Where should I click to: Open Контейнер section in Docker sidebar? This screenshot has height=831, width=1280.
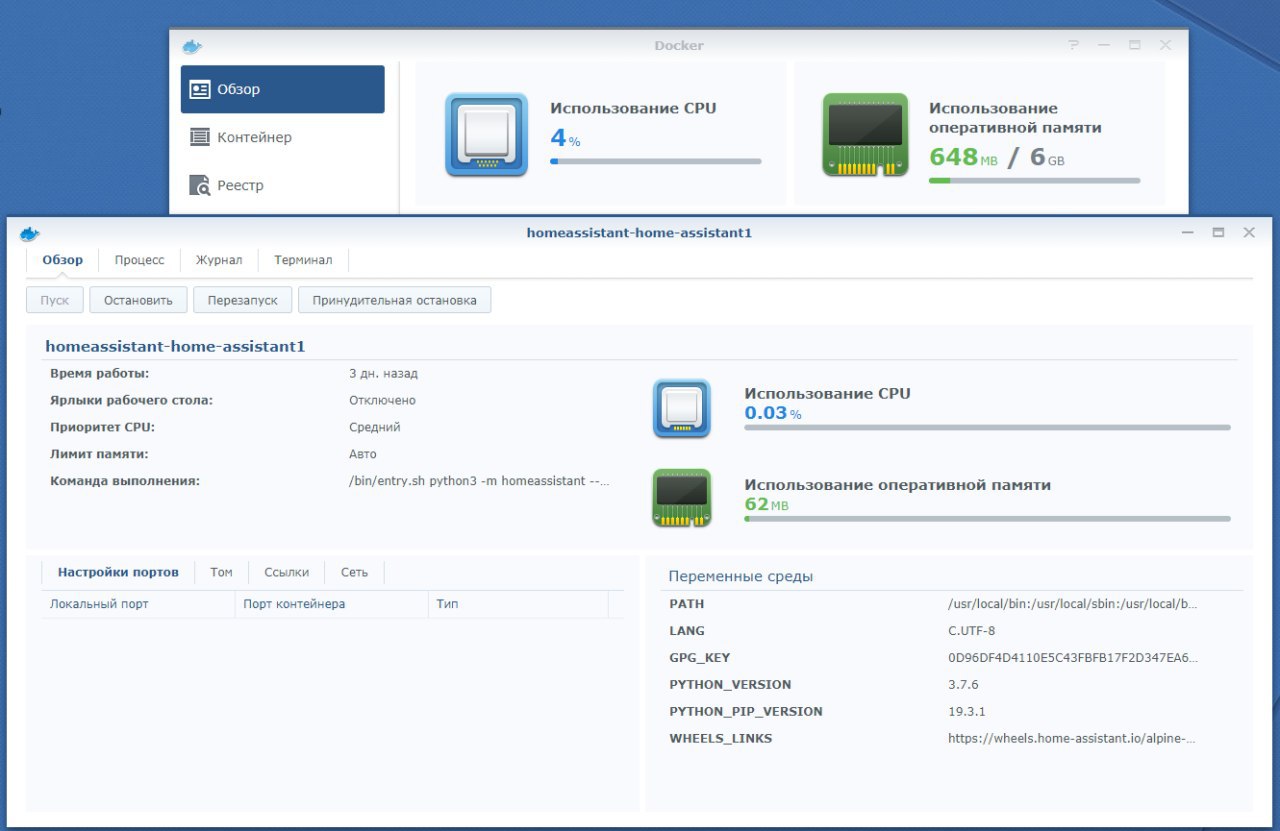(283, 137)
